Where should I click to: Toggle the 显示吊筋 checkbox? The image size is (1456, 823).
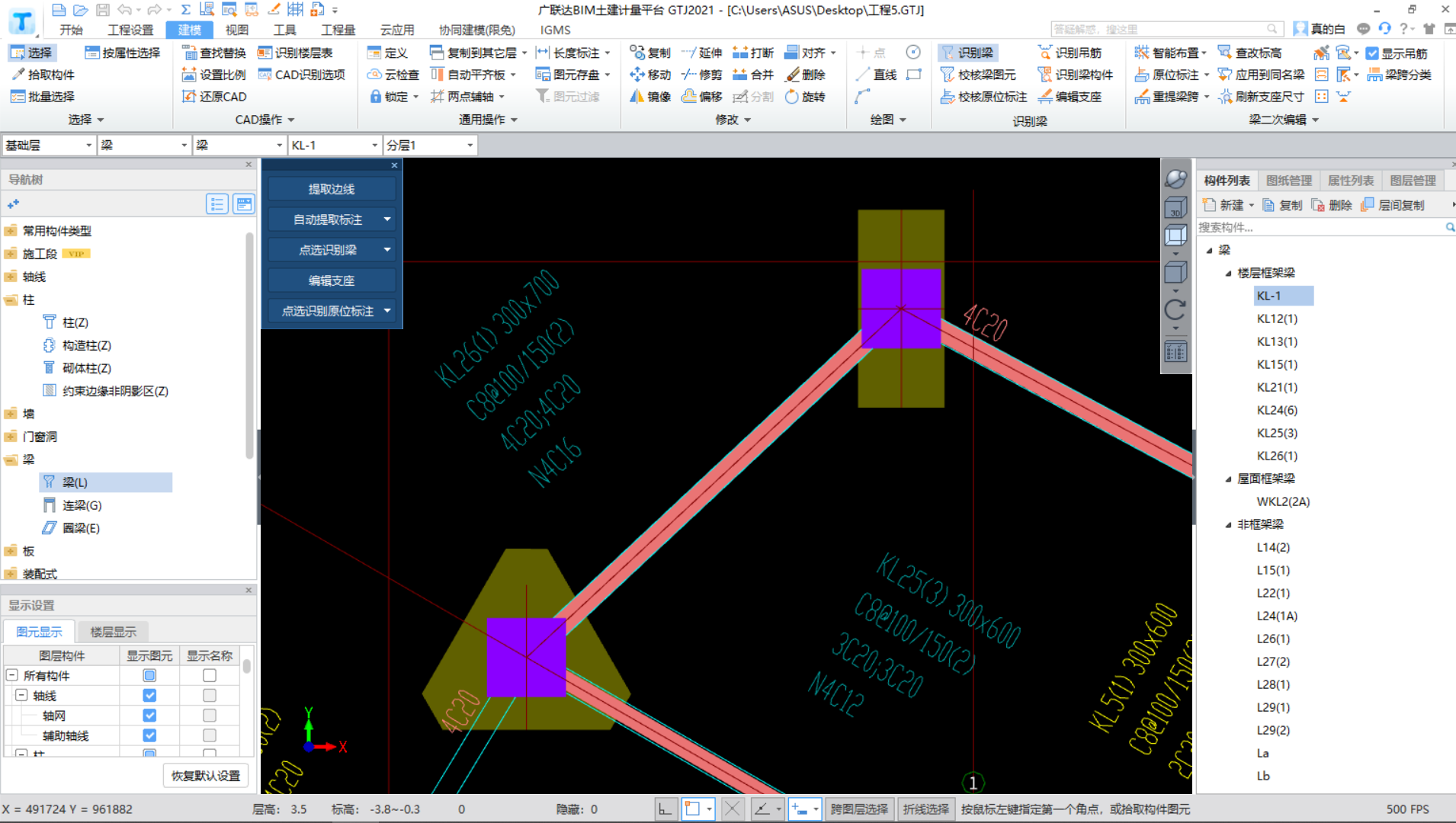point(1372,53)
